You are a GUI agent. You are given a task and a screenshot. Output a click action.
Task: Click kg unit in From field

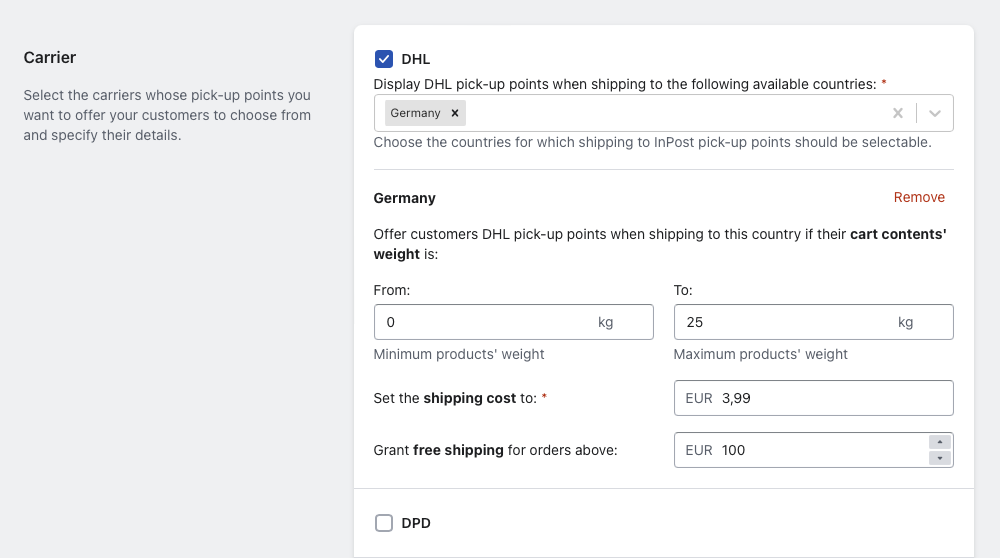[x=605, y=322]
